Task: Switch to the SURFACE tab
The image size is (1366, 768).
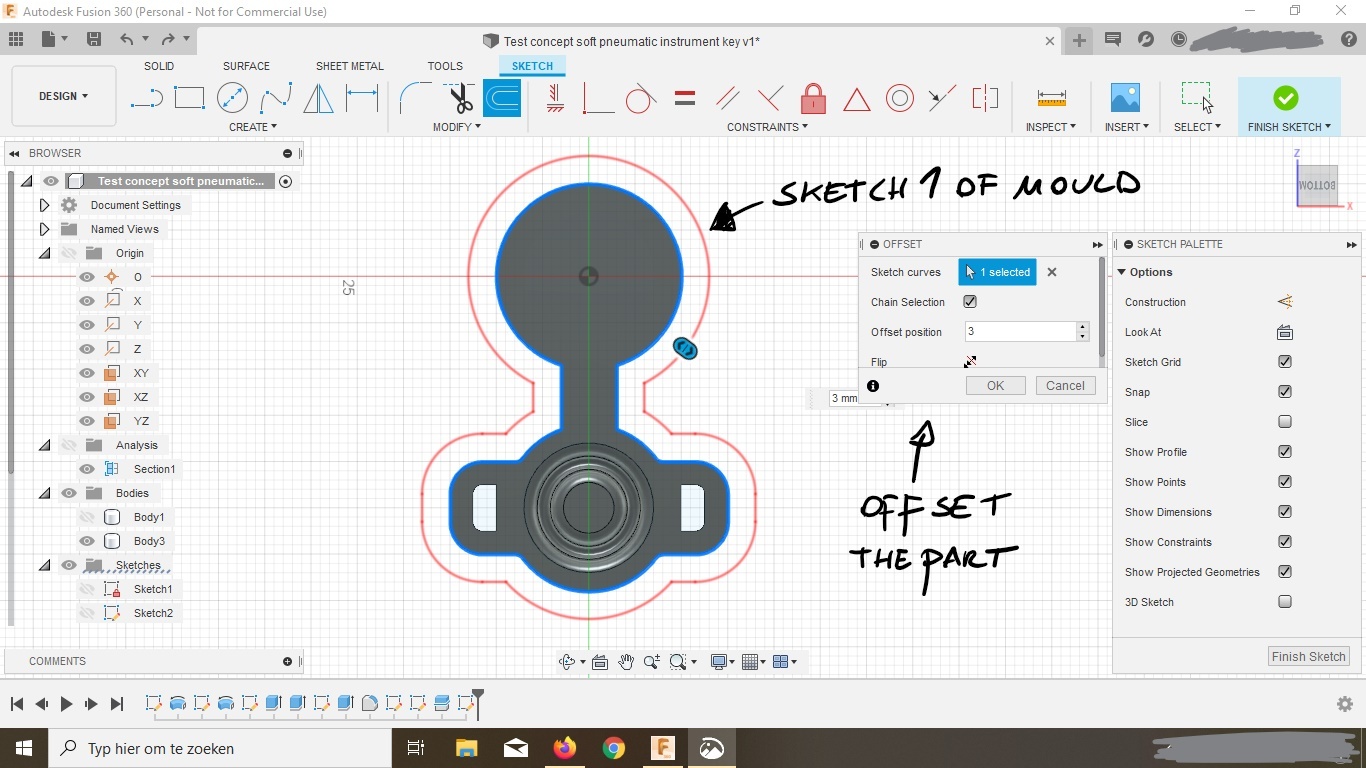Action: (246, 66)
